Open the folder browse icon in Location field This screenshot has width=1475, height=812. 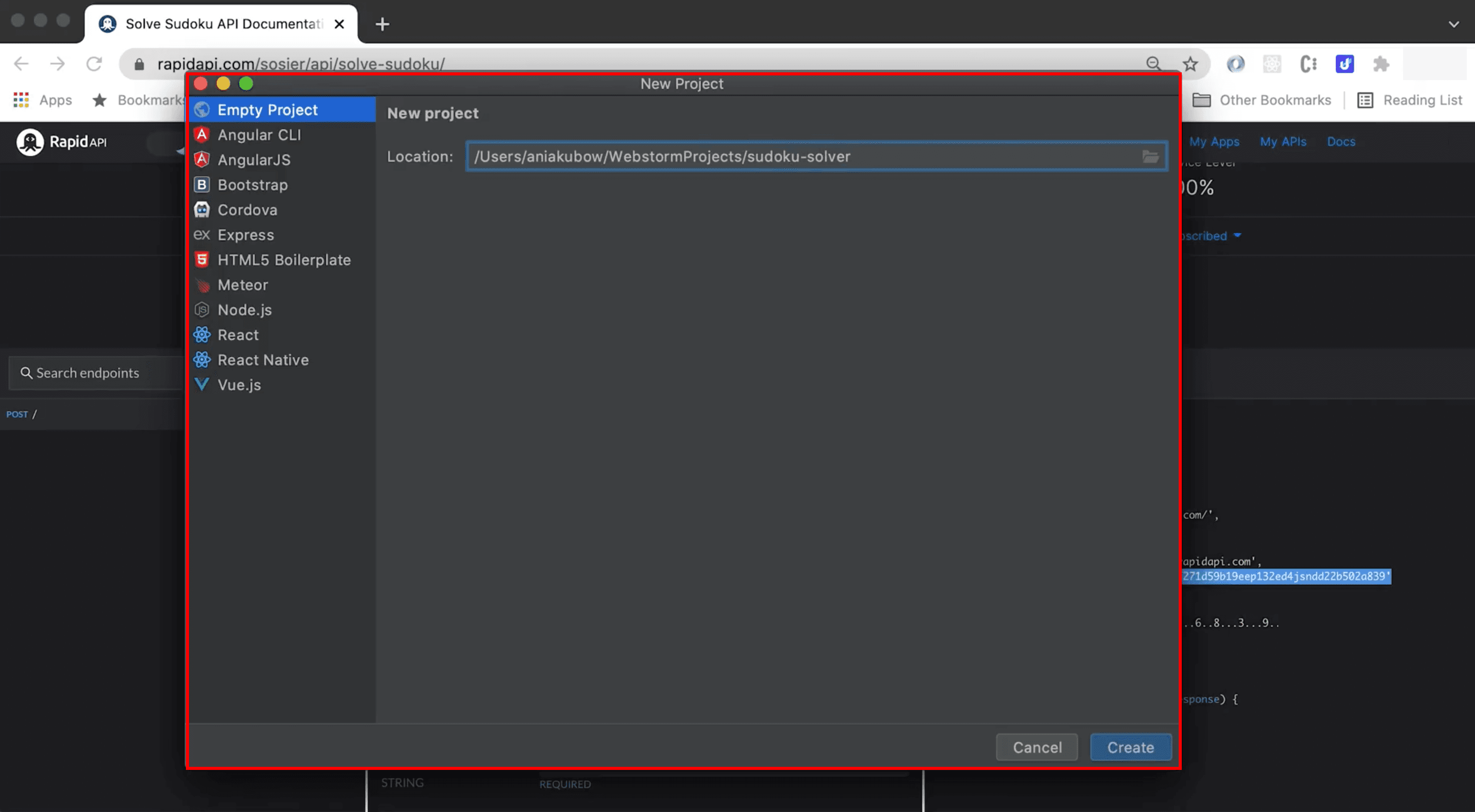1150,156
